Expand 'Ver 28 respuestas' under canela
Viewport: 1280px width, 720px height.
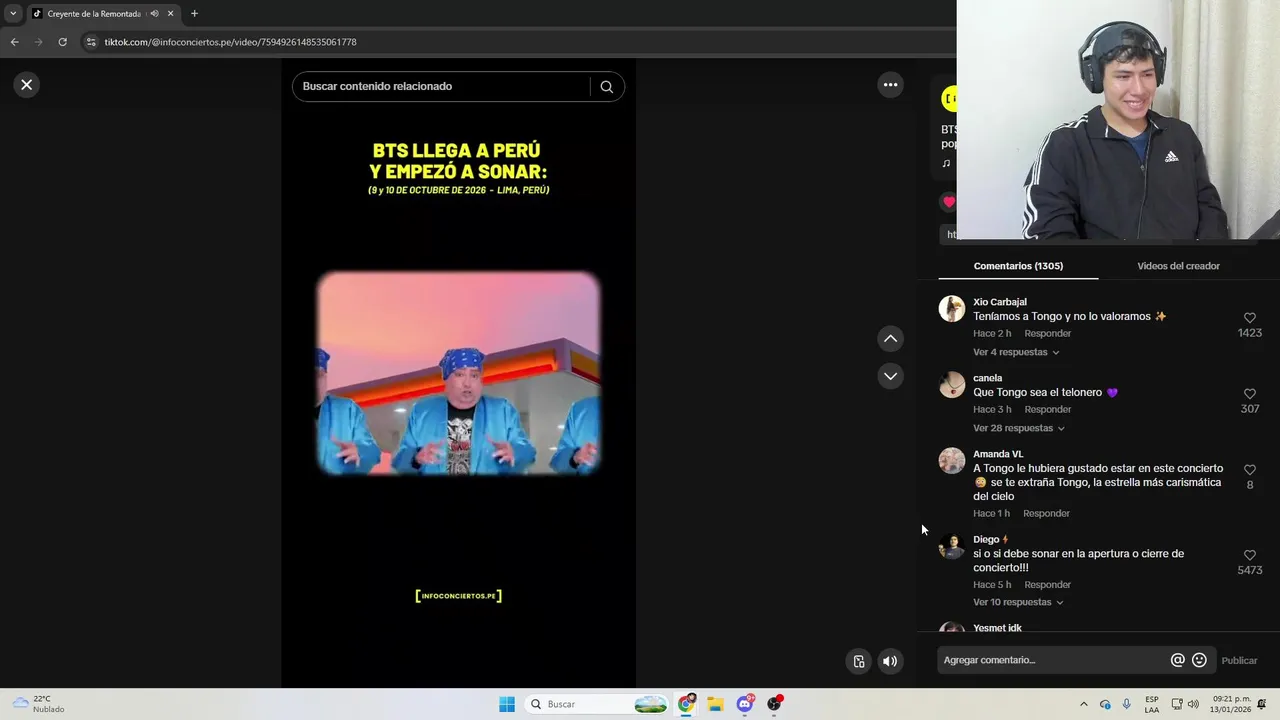(1019, 428)
